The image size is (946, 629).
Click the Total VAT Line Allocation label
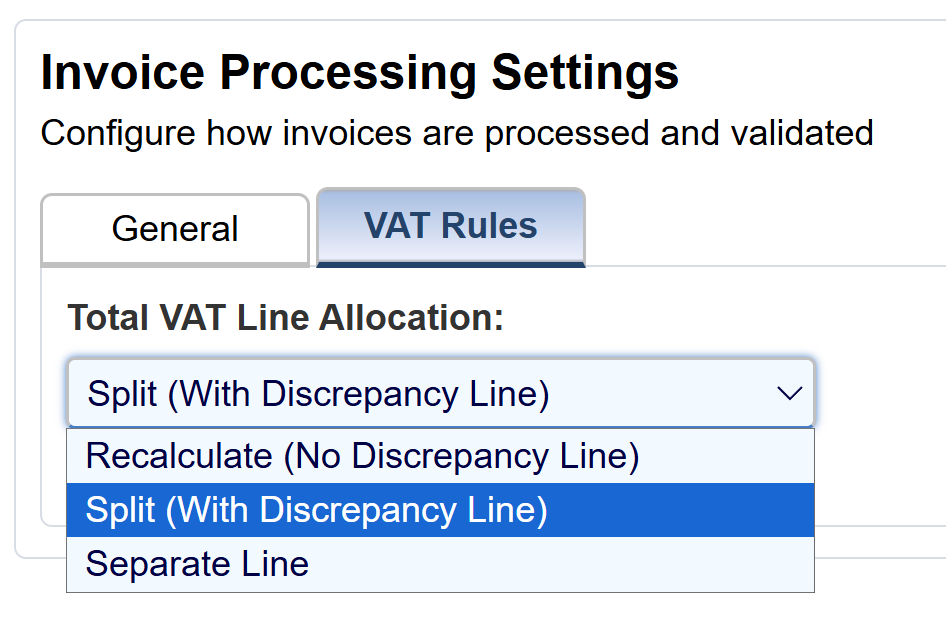[285, 318]
